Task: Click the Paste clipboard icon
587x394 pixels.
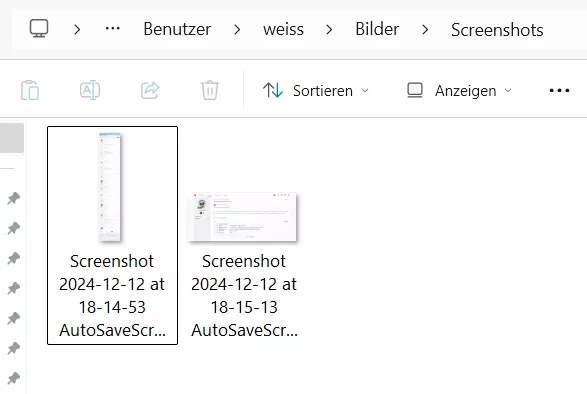Action: [30, 90]
